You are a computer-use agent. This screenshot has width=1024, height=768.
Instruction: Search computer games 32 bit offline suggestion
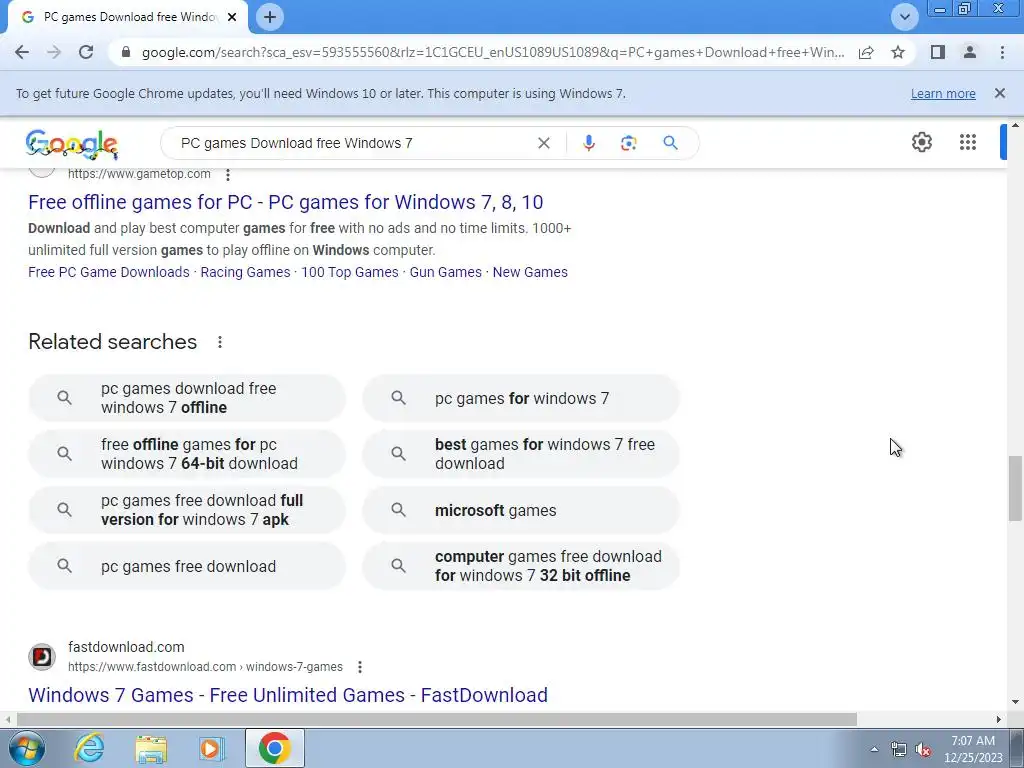point(521,566)
